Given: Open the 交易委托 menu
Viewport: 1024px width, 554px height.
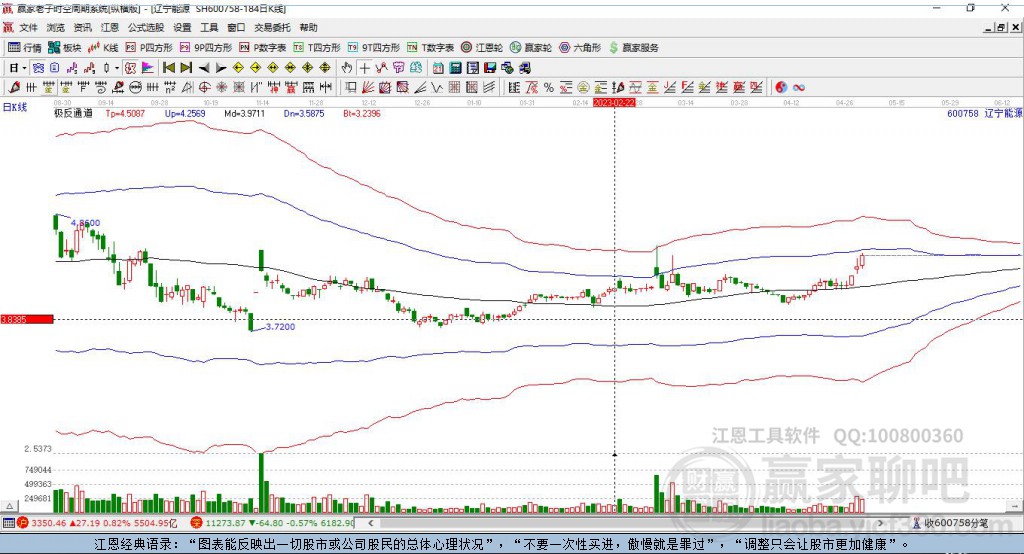Looking at the screenshot, I should pyautogui.click(x=272, y=27).
